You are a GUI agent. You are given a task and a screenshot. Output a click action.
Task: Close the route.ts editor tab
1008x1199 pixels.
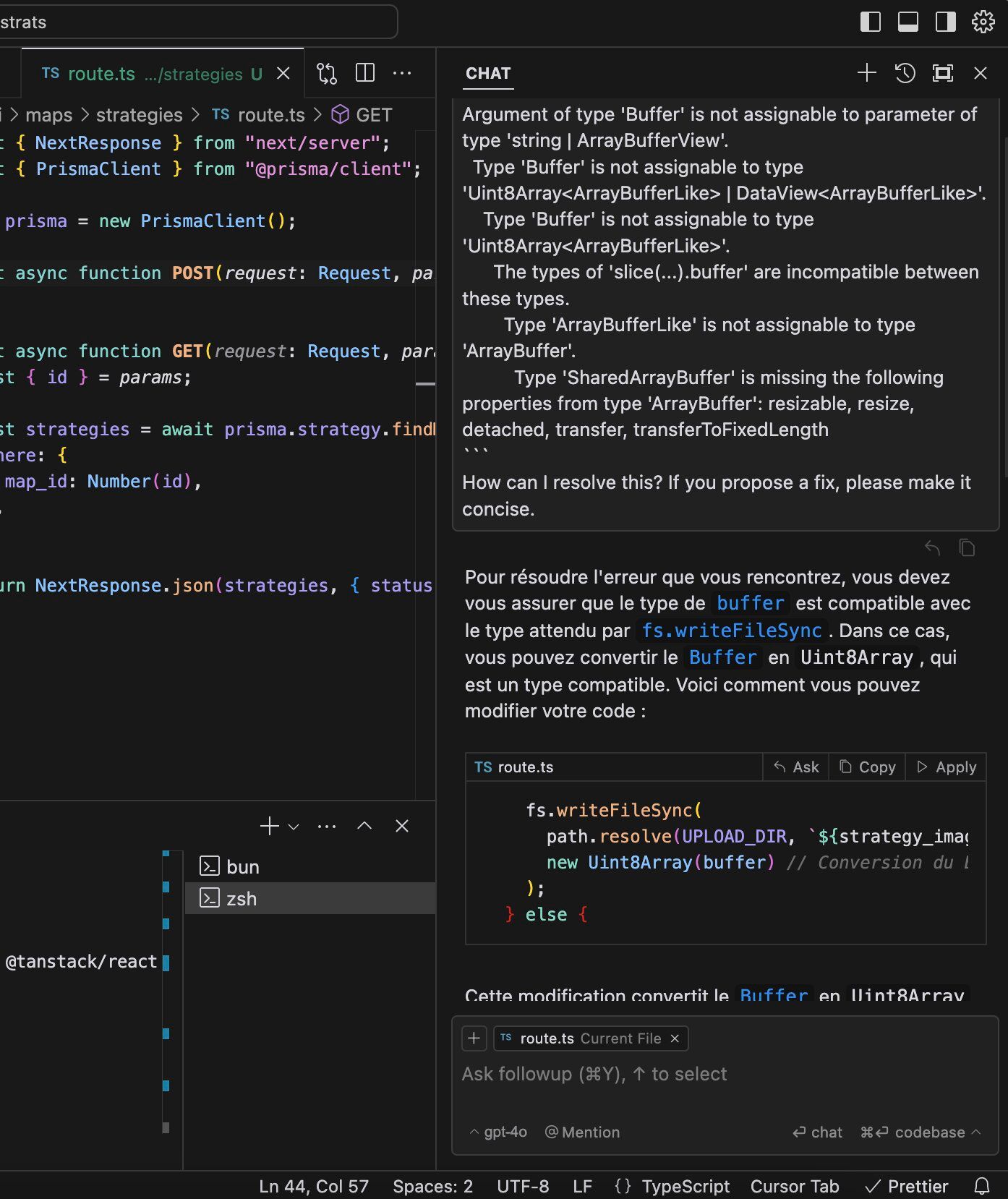point(283,74)
